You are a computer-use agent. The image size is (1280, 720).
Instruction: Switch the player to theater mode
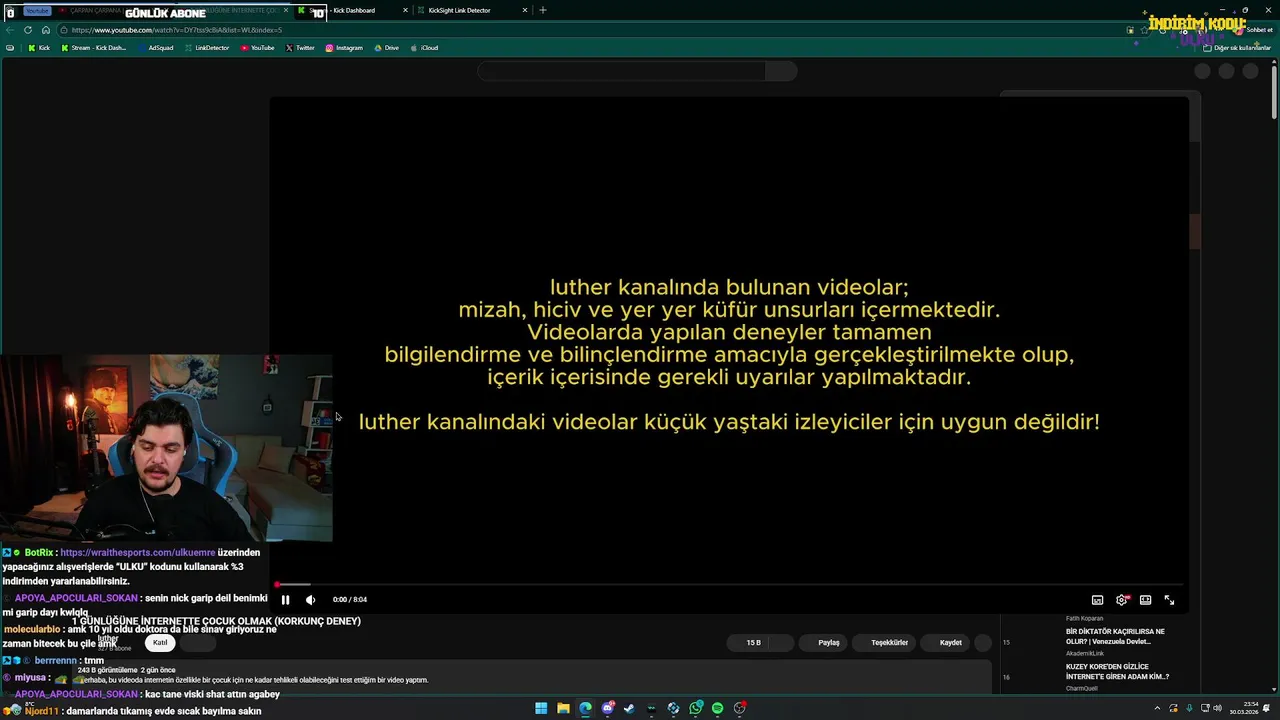tap(1145, 600)
